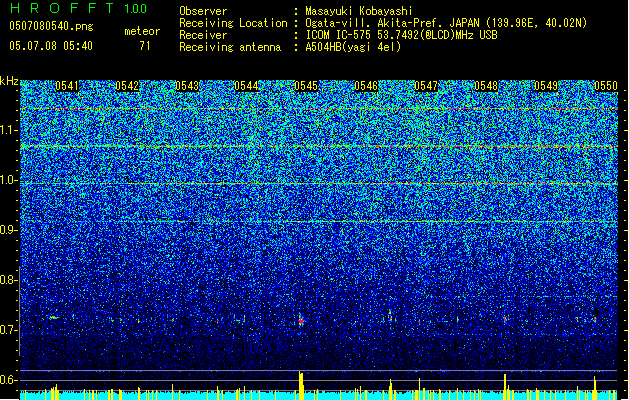Select the file name 0507080540.png
The width and height of the screenshot is (629, 400).
click(51, 27)
